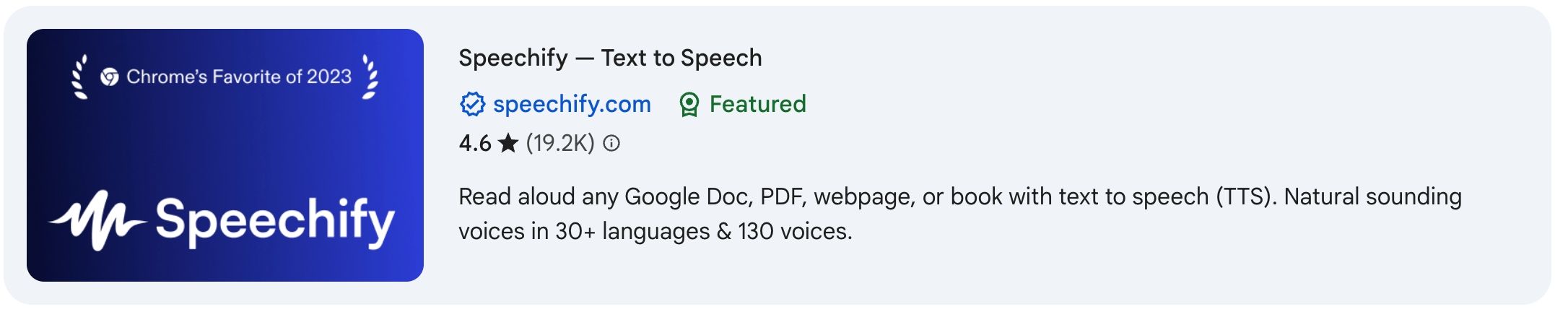Click the Chrome logo in the banner
This screenshot has width=1568, height=312.
pos(110,77)
